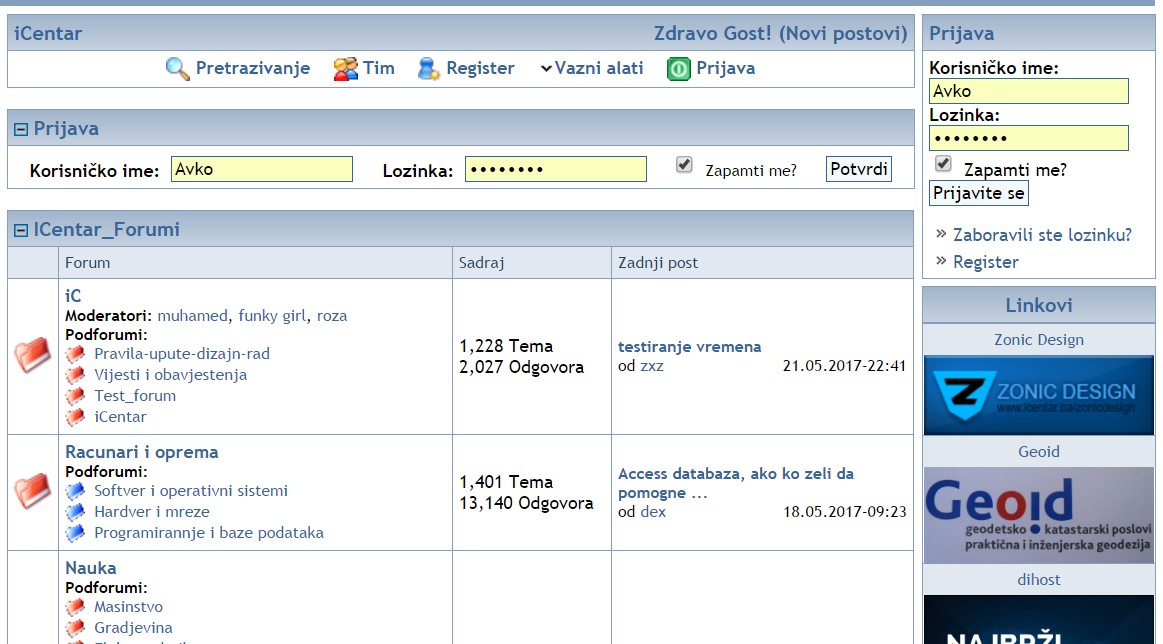
Task: Click the red folder icon beside iC forum
Action: click(x=32, y=355)
